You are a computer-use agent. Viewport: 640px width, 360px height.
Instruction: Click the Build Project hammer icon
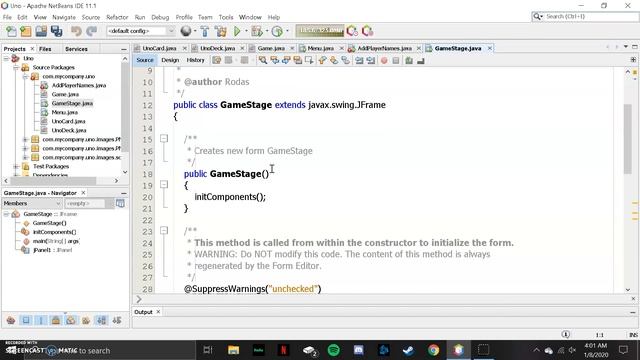[x=205, y=31]
